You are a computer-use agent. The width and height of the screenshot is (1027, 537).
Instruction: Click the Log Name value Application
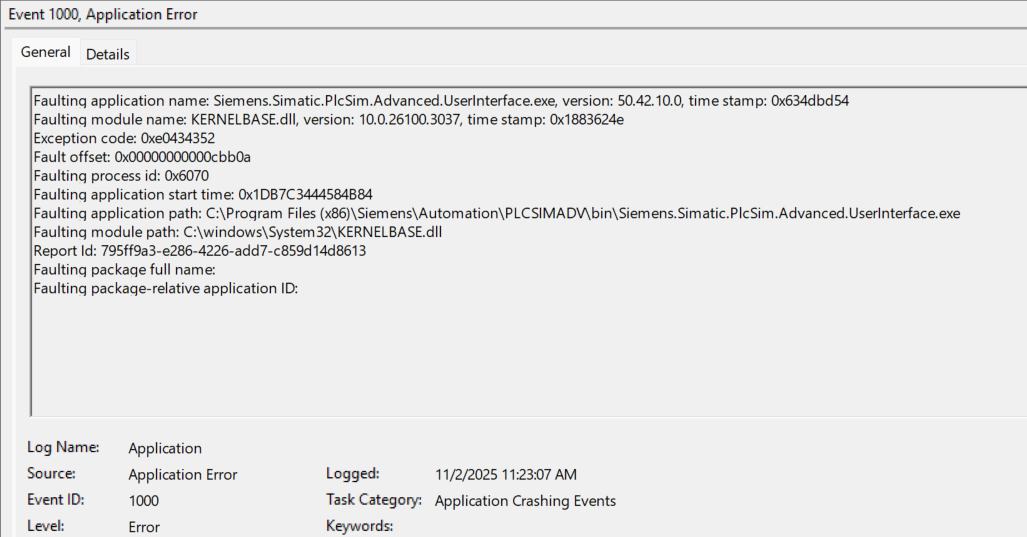[165, 448]
